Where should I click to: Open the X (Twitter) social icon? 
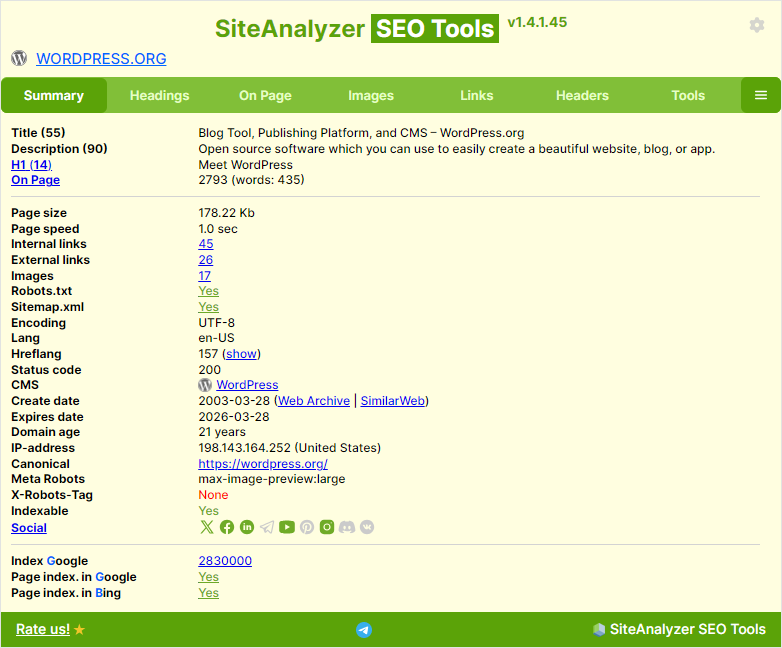pyautogui.click(x=206, y=527)
